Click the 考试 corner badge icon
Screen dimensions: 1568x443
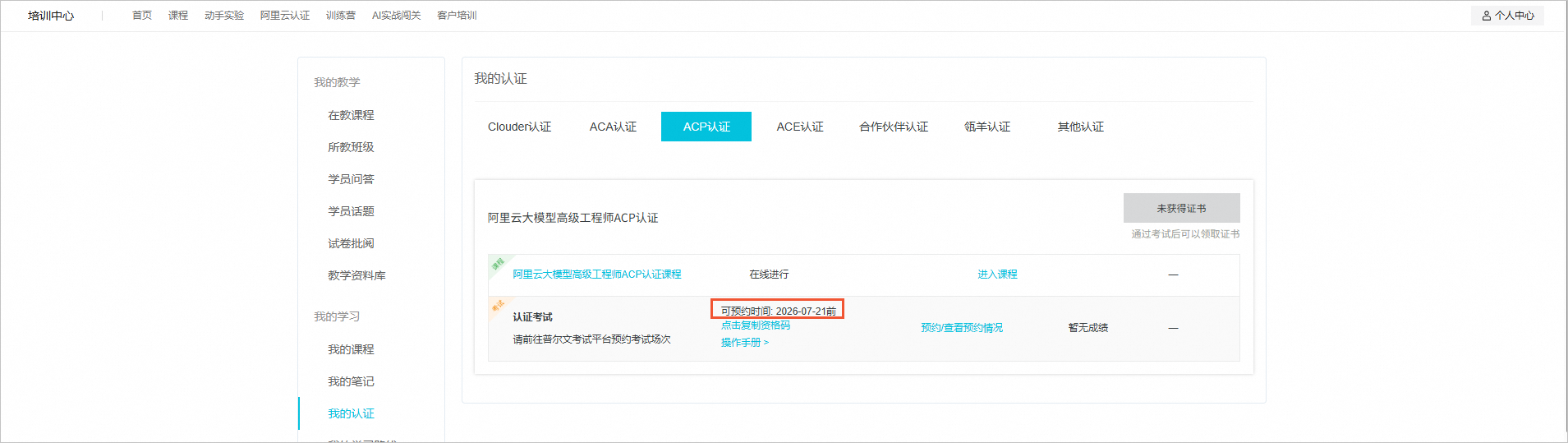point(498,306)
